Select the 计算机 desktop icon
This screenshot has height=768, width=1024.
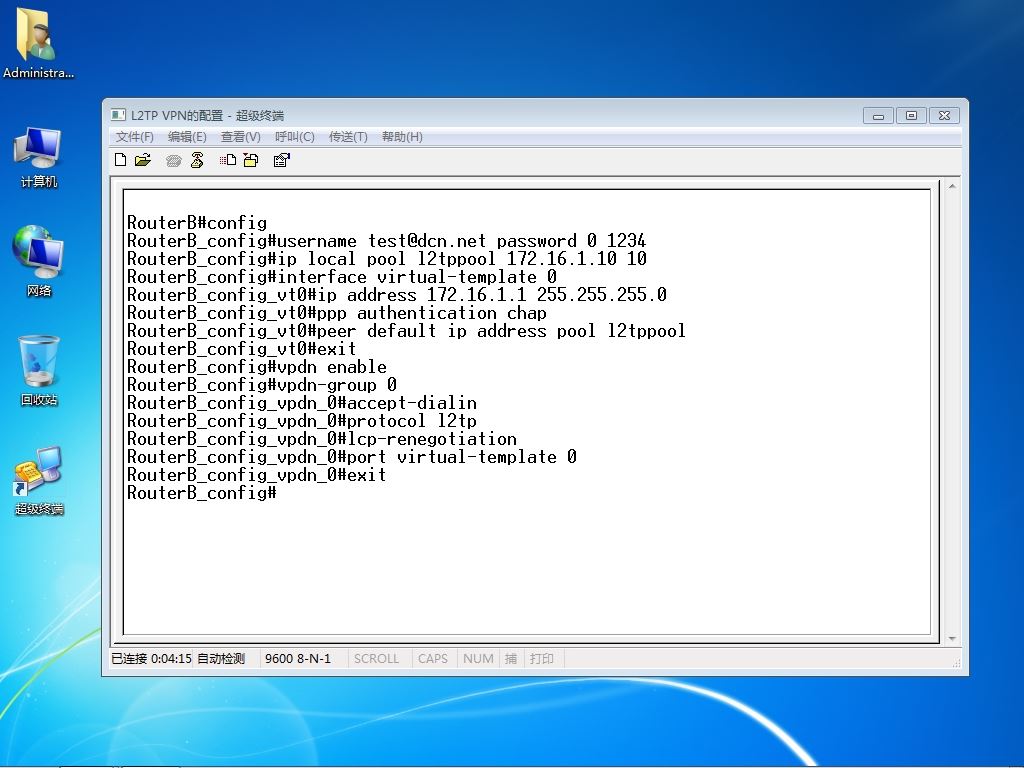[x=39, y=158]
